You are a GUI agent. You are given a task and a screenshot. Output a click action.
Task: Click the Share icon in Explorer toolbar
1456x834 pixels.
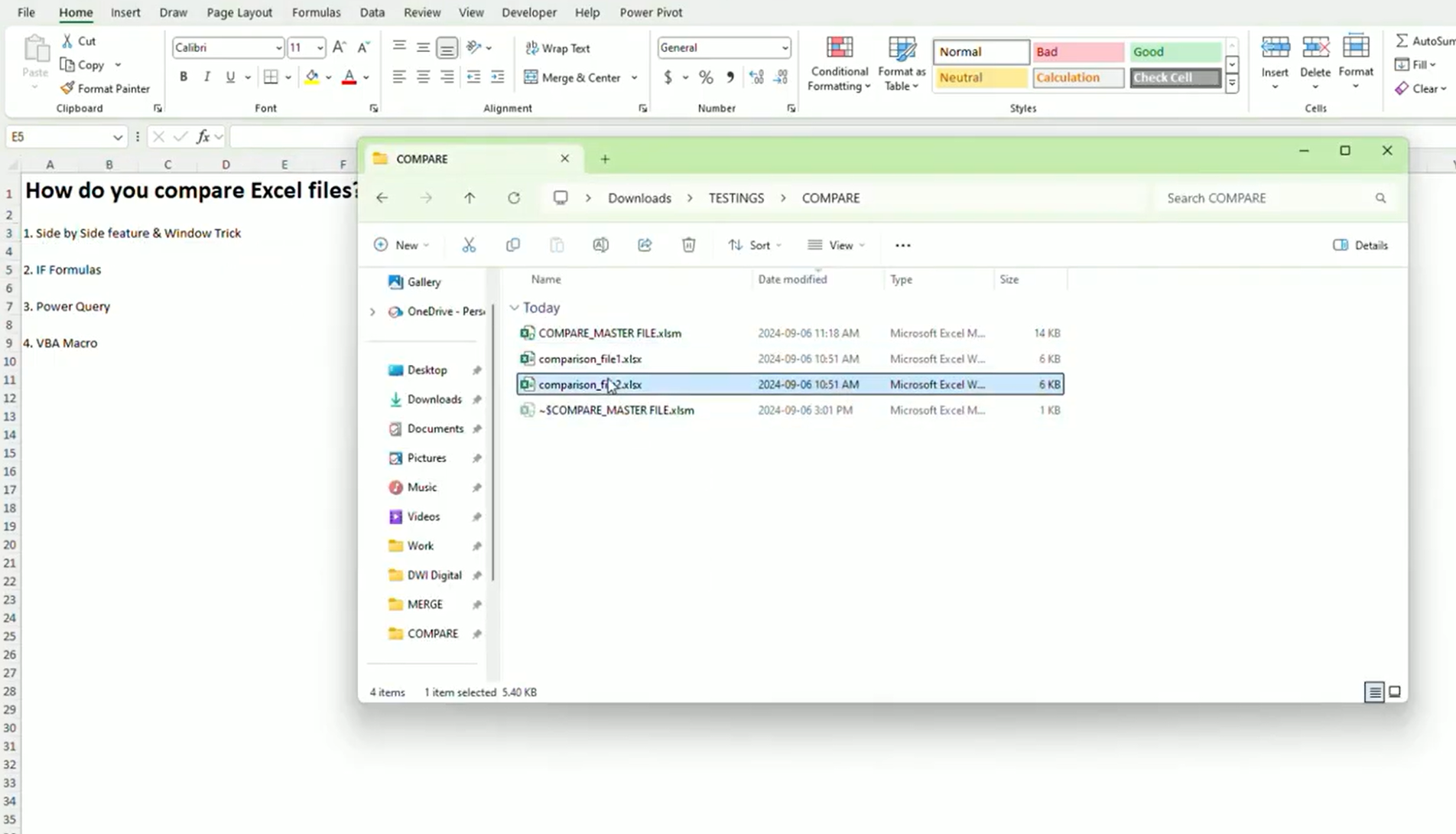click(645, 245)
